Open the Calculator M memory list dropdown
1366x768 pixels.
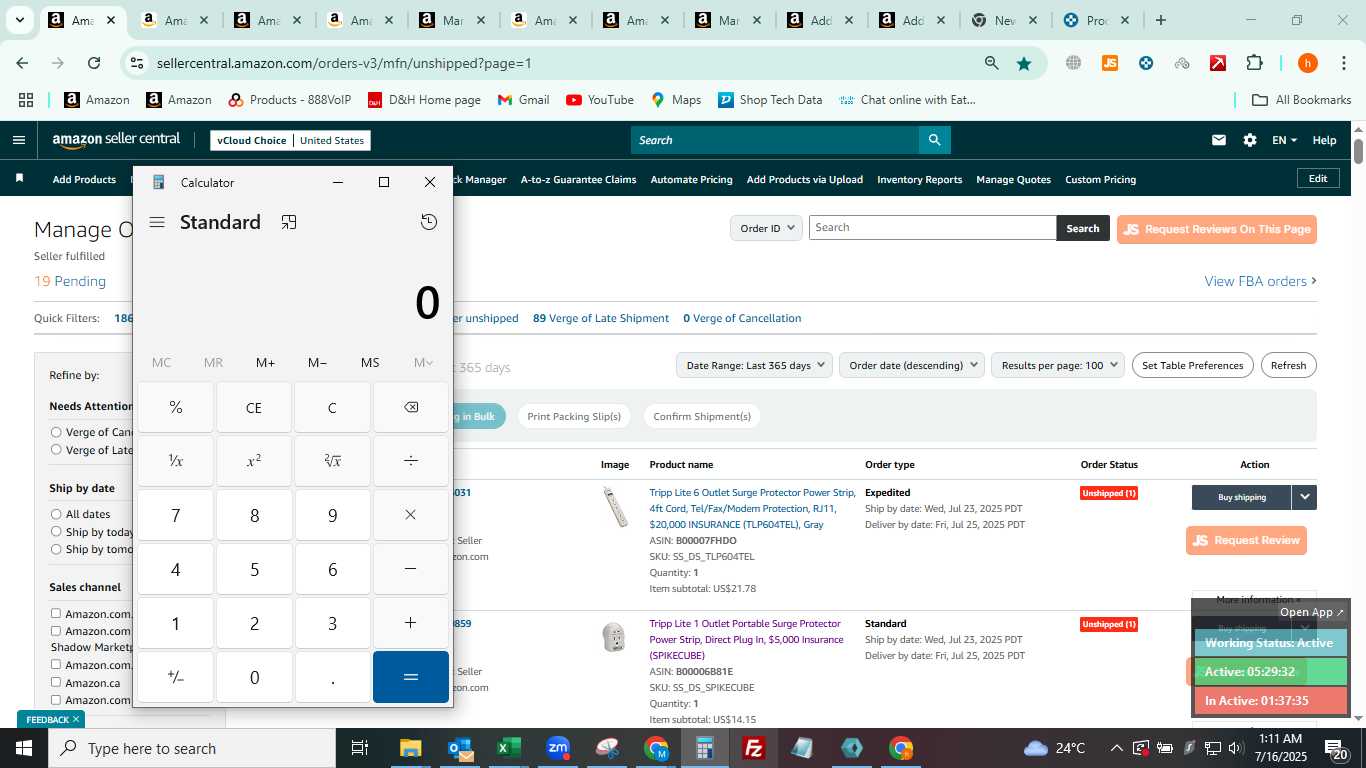[423, 362]
